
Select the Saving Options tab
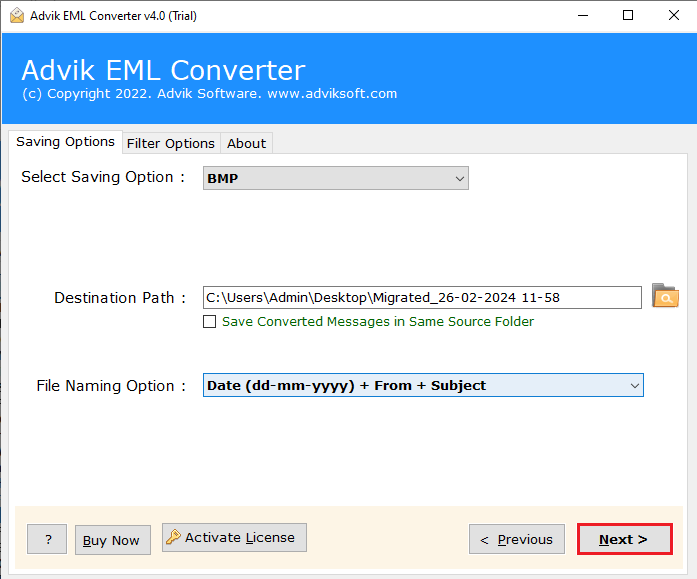tap(65, 142)
